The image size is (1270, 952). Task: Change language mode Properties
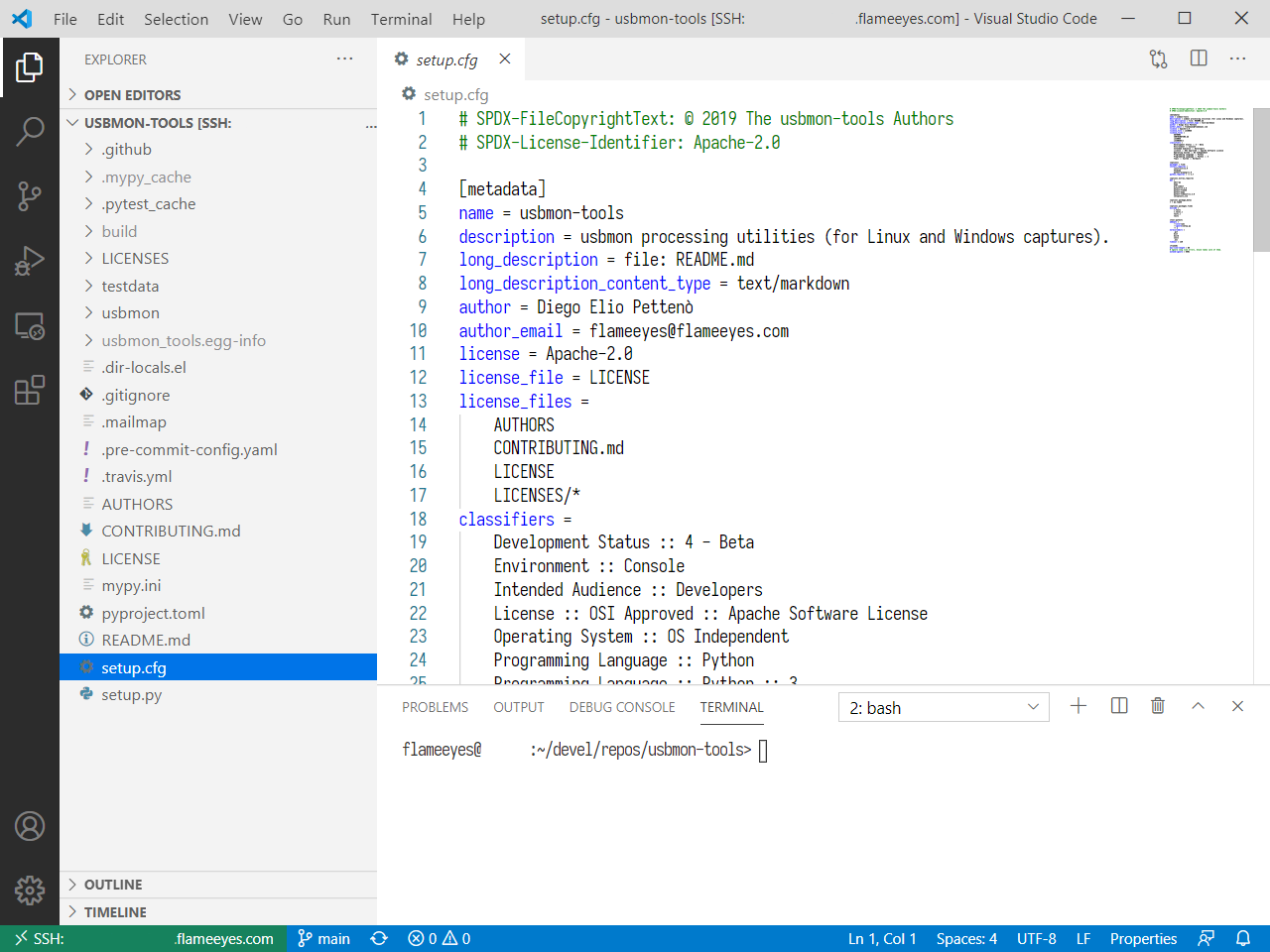pyautogui.click(x=1143, y=938)
